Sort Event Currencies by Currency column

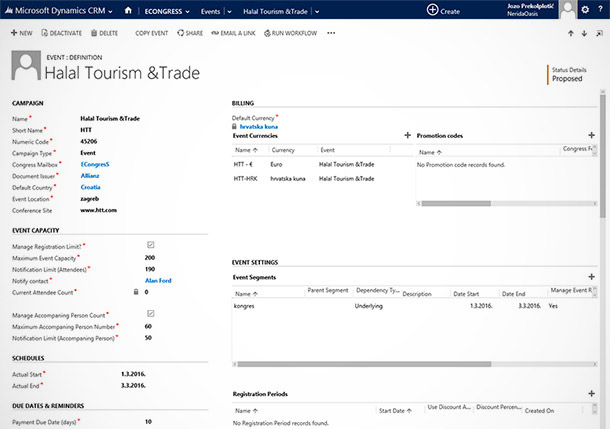point(283,150)
